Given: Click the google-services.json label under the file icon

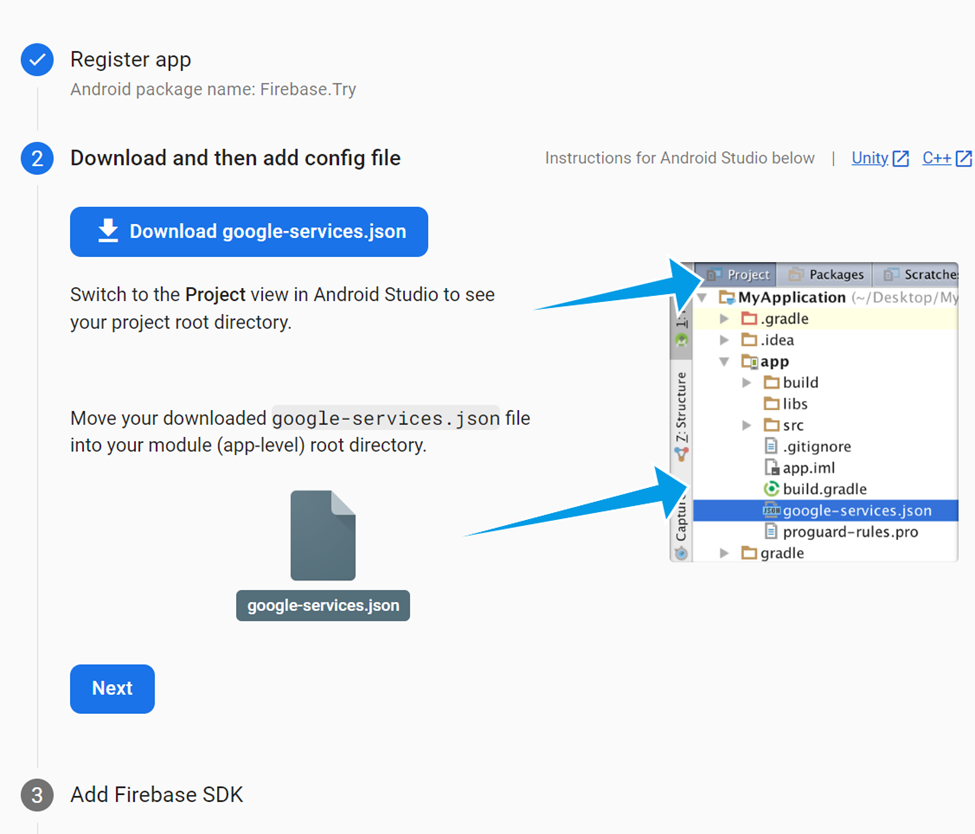Looking at the screenshot, I should click(323, 605).
